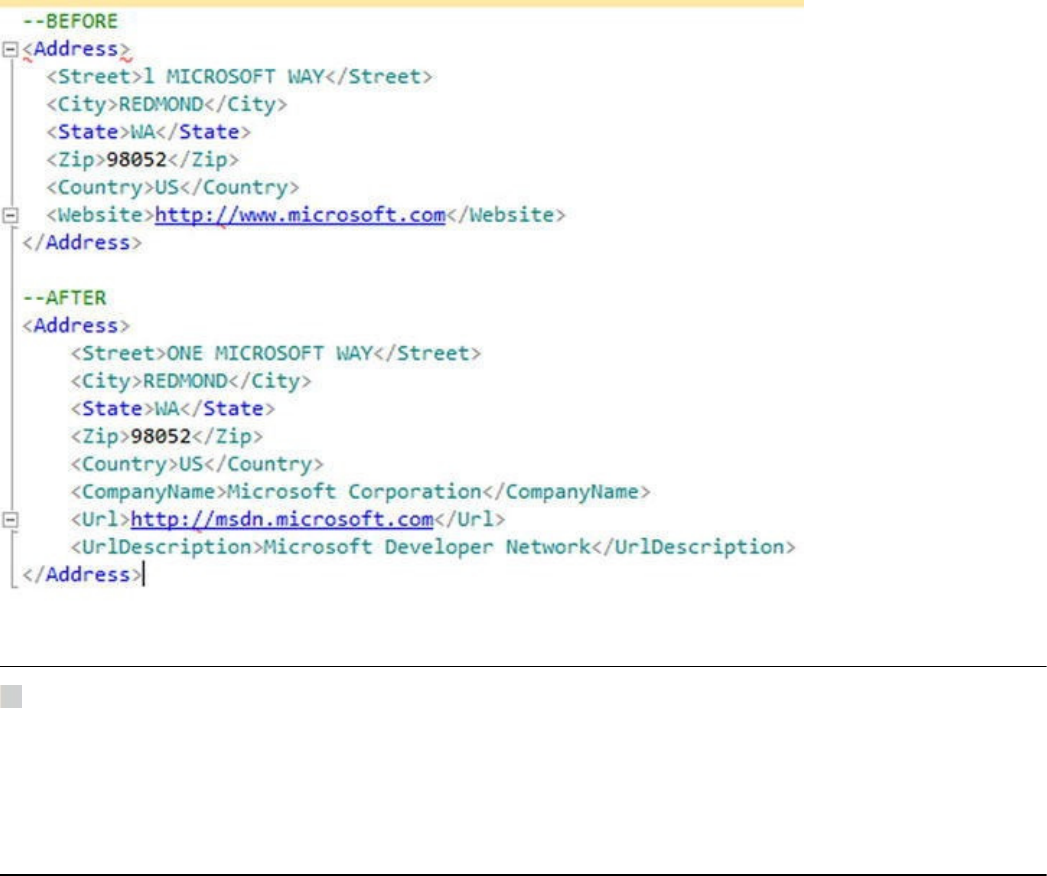
Task: Click the first REDMOND City line
Action: tap(166, 105)
